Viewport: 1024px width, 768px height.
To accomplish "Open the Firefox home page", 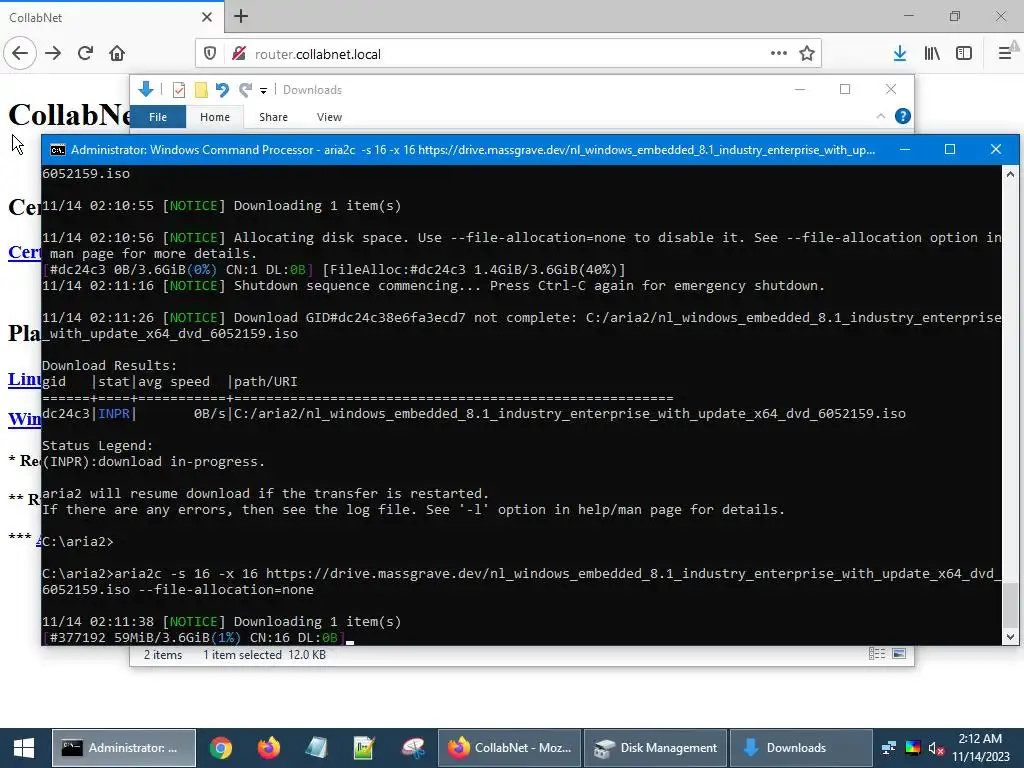I will [x=117, y=54].
